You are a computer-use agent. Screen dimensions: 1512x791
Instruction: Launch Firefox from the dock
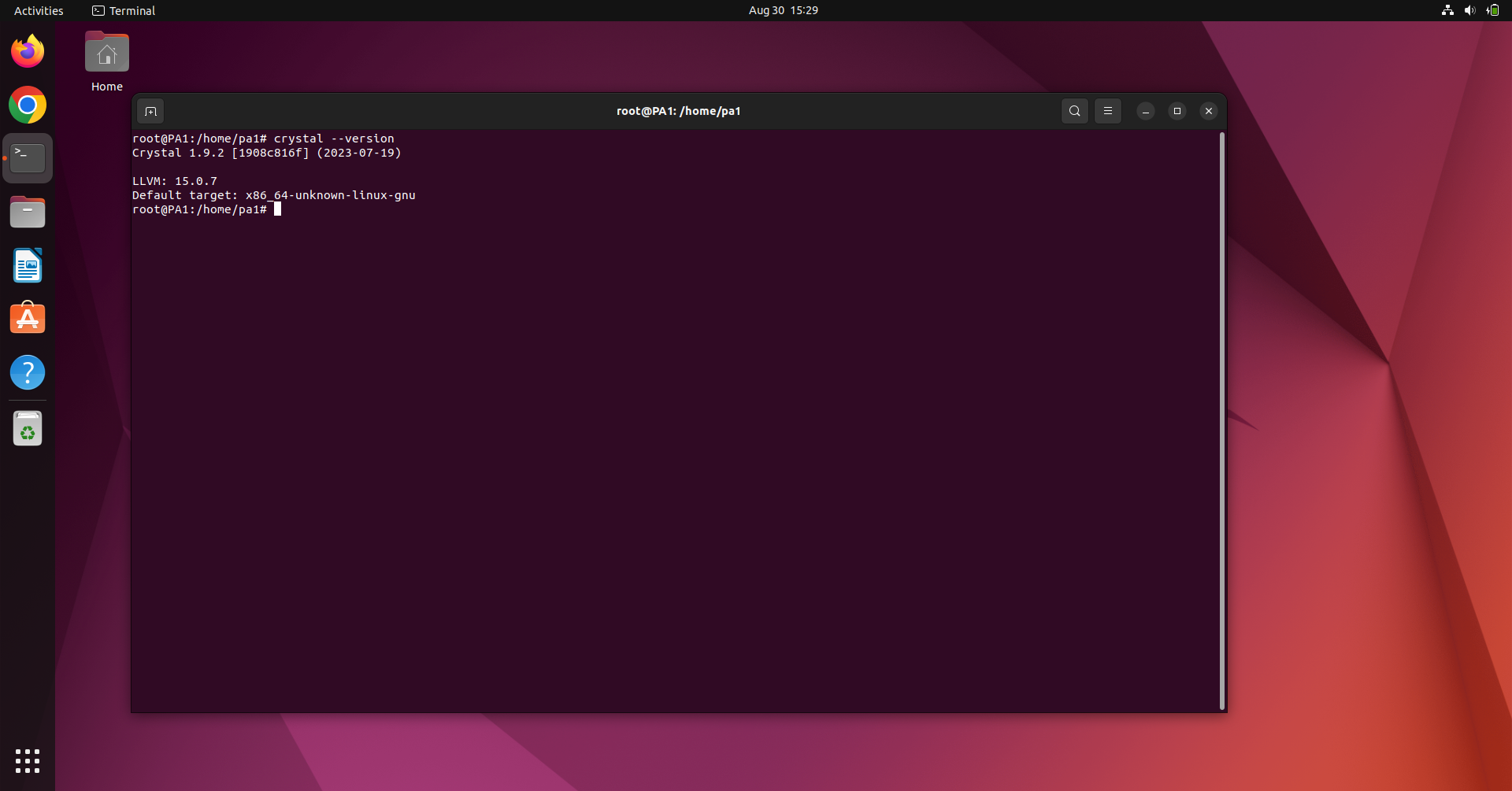28,50
